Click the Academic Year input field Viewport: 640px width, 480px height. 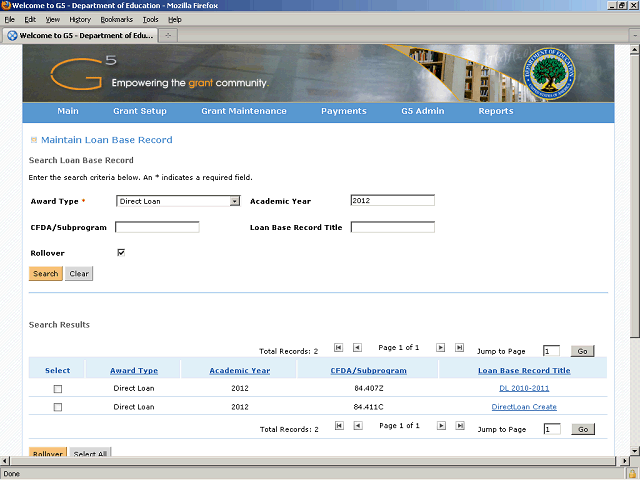393,200
